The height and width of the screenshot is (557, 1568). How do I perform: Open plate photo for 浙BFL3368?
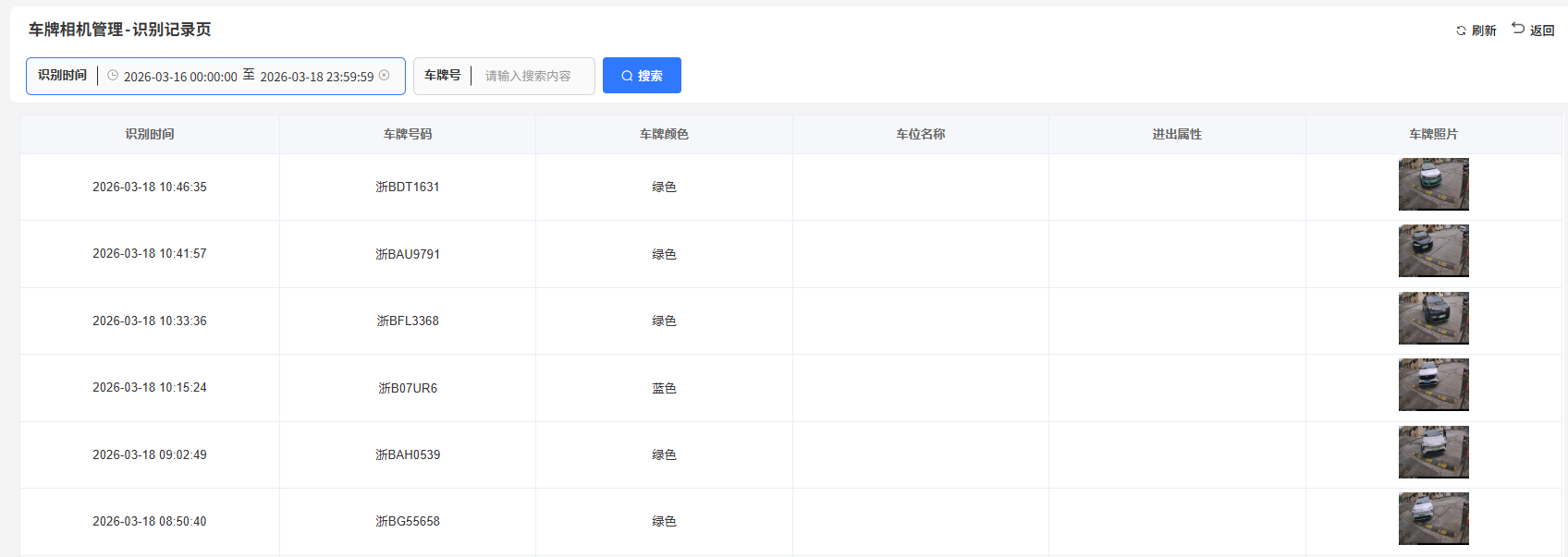[x=1434, y=319]
